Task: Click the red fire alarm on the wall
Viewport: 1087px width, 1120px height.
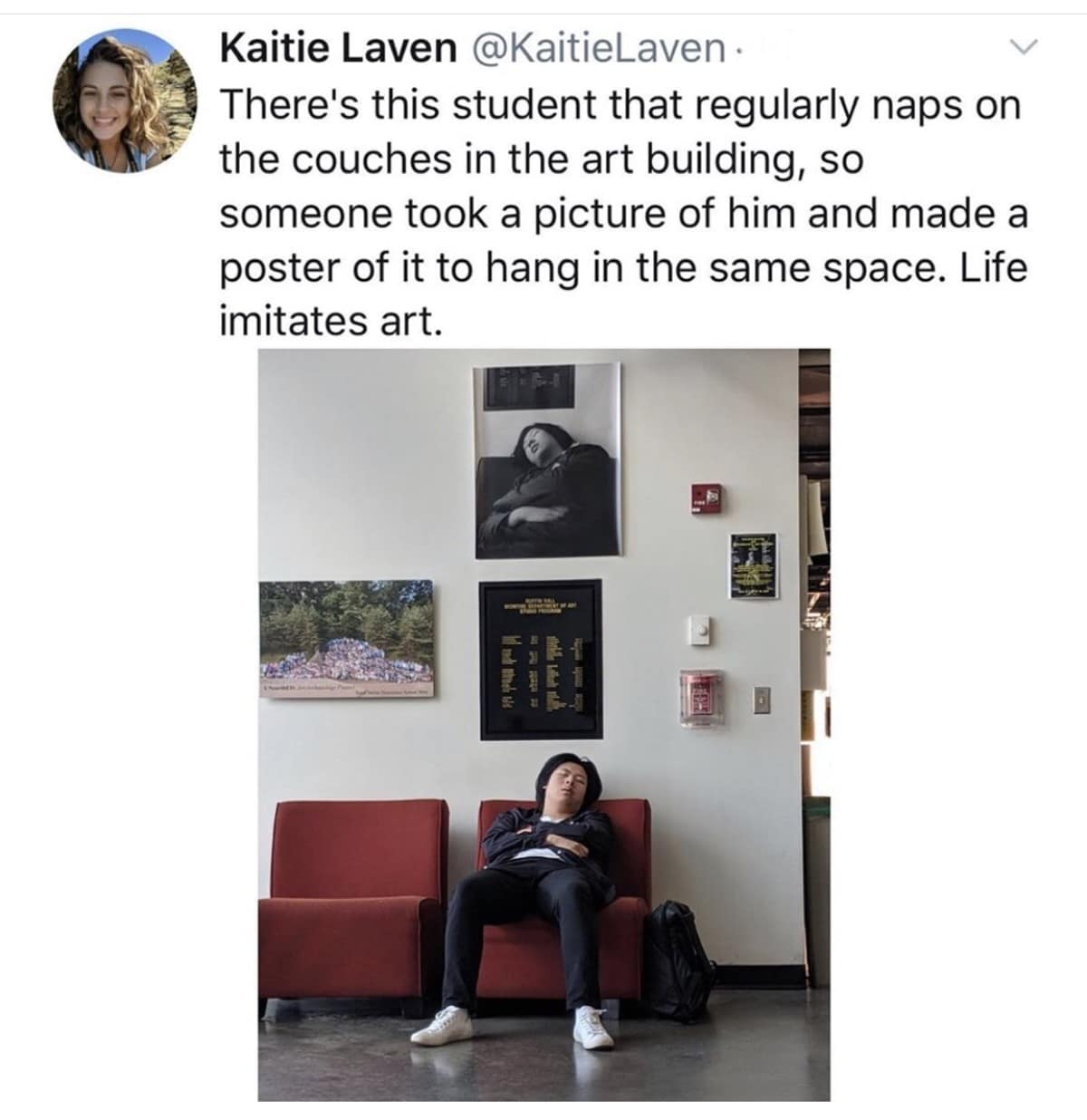Action: click(x=707, y=497)
